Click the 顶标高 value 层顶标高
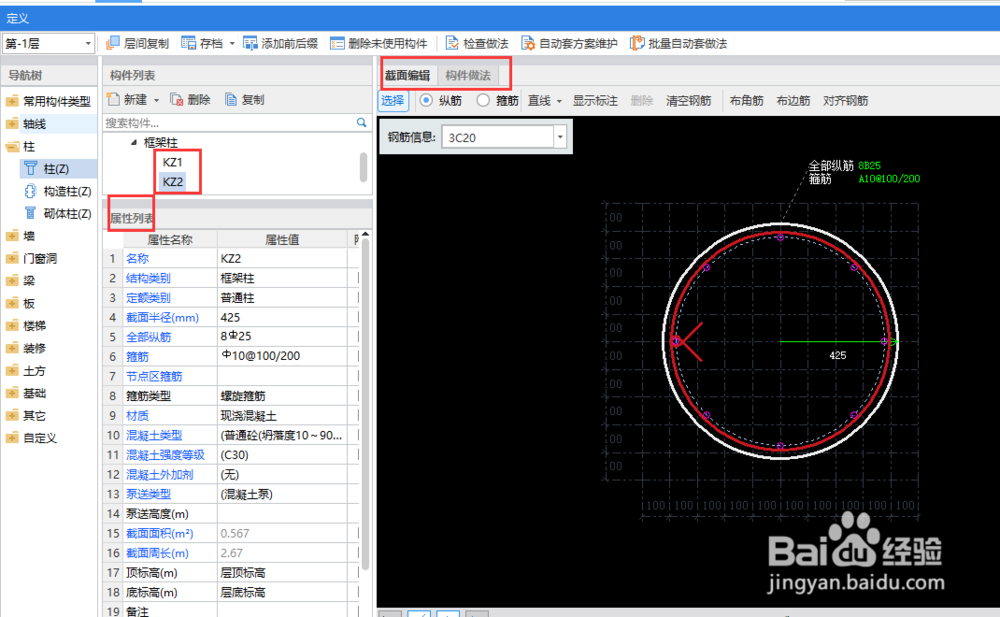The image size is (1000, 617). pyautogui.click(x=283, y=572)
